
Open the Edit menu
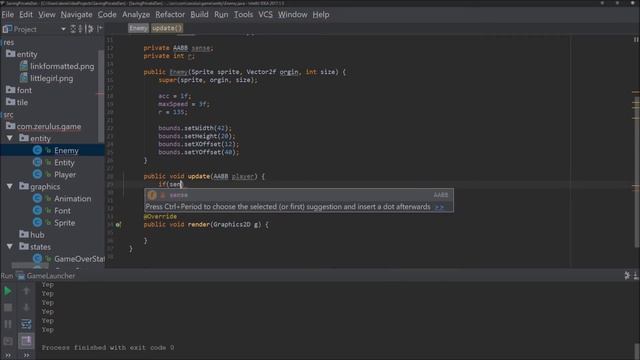(x=26, y=15)
